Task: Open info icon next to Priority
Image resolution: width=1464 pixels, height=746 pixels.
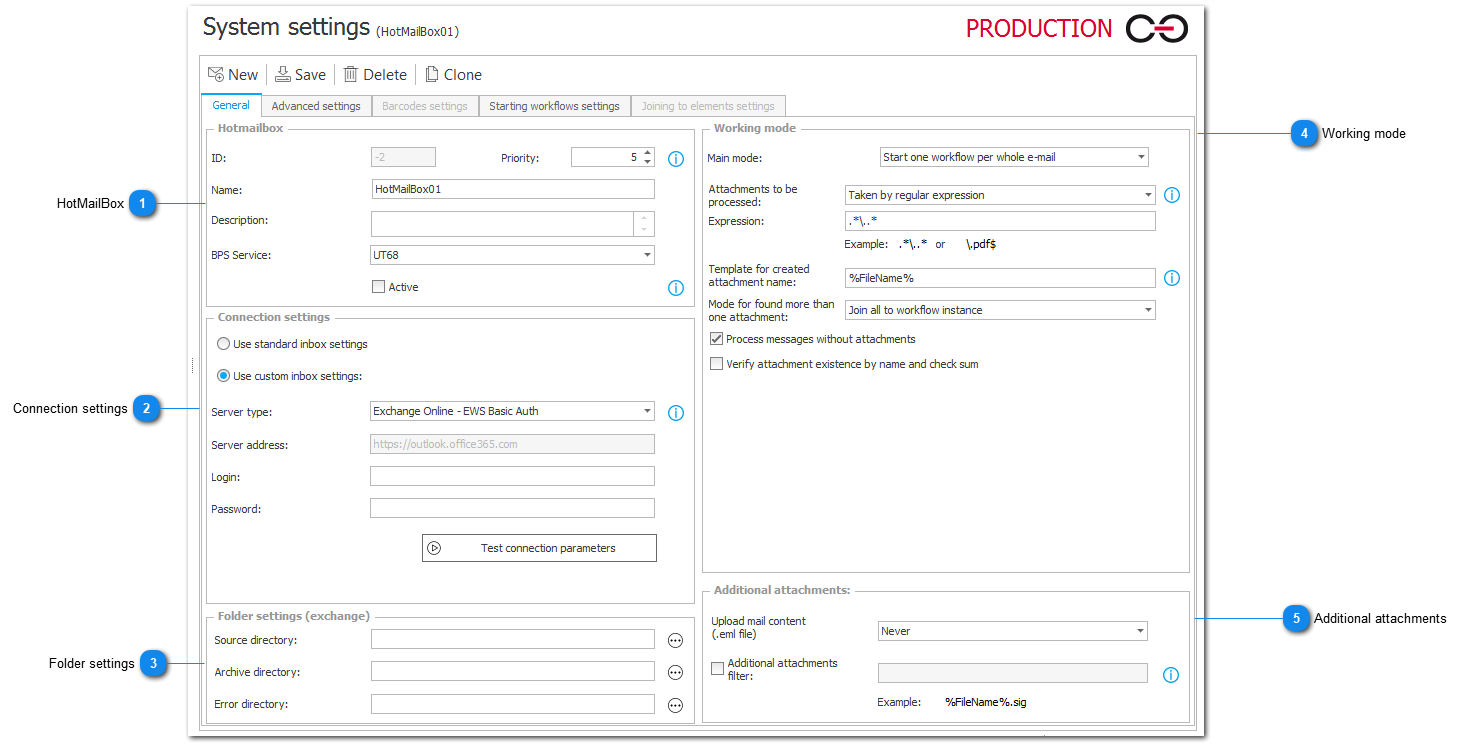Action: coord(676,159)
